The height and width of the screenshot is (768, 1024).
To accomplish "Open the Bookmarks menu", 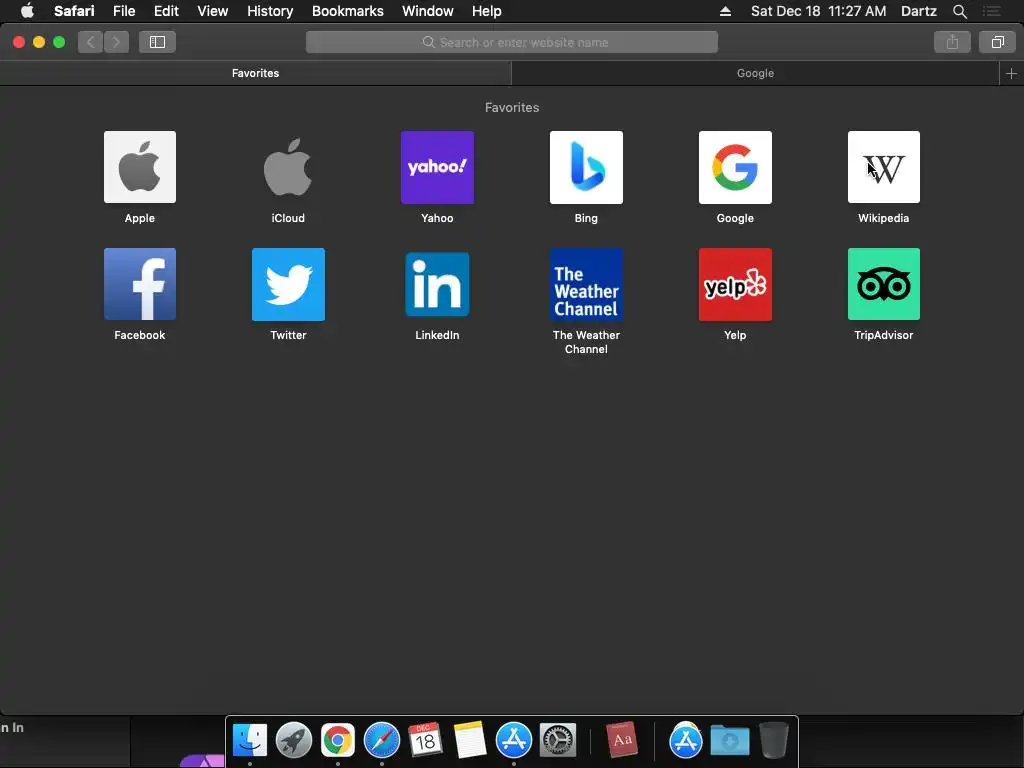I will click(347, 11).
